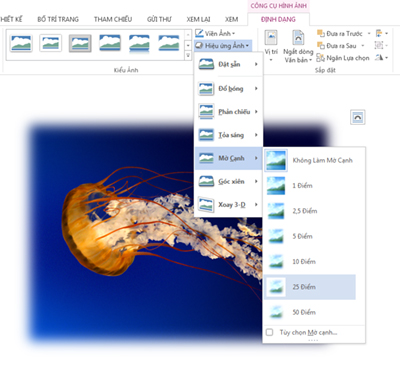This screenshot has width=400, height=371.
Task: Click the Tỏa sáng glow icon
Action: click(x=206, y=135)
